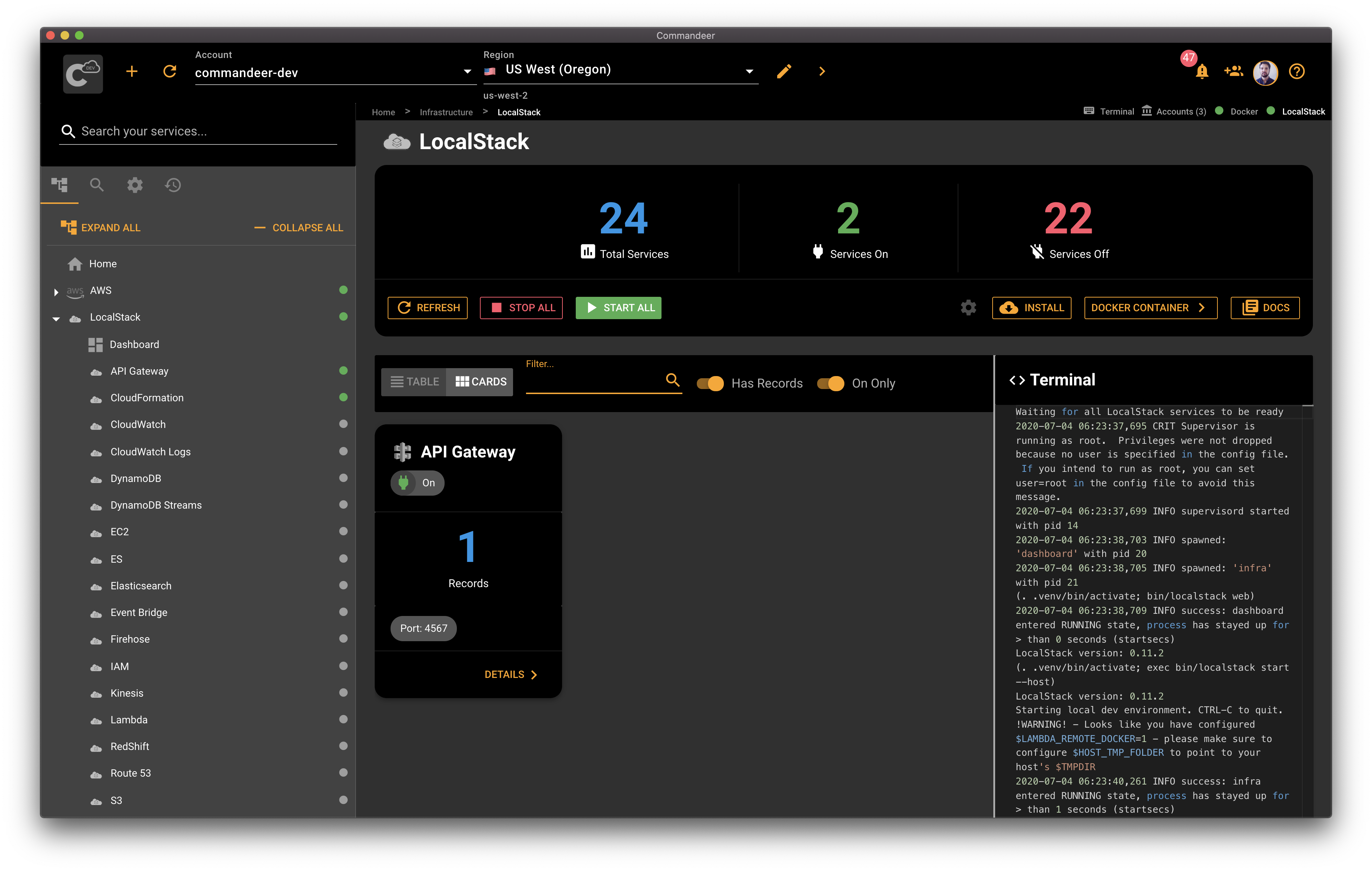
Task: Click the LocalStack cloud title icon
Action: click(x=397, y=141)
